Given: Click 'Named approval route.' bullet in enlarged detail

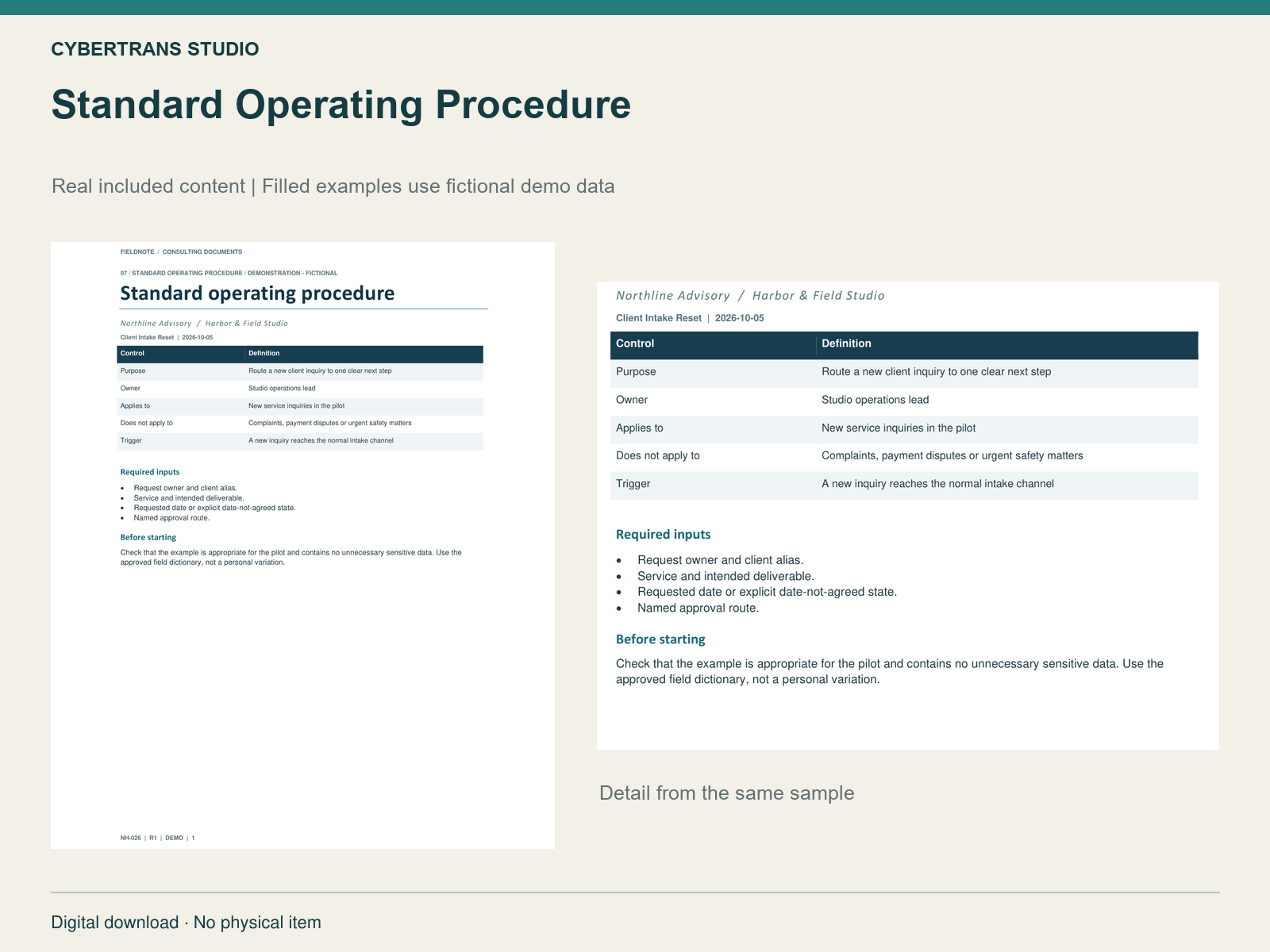Looking at the screenshot, I should click(698, 608).
